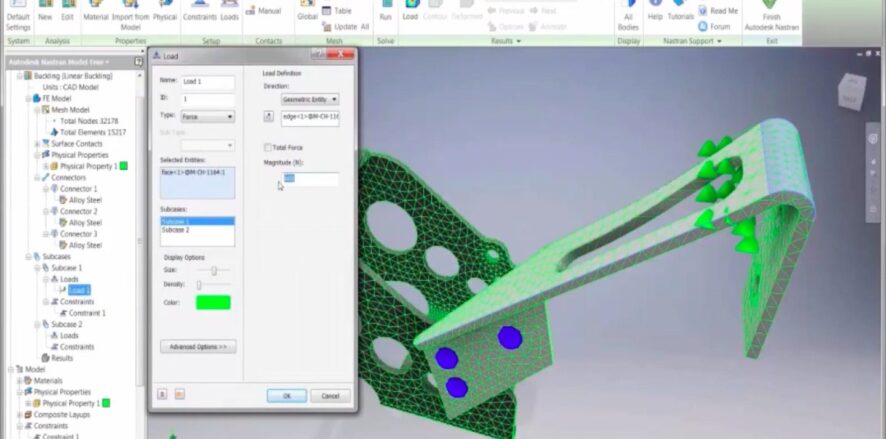Click Total Nodes 32178 tree row
The height and width of the screenshot is (439, 886).
click(x=89, y=121)
